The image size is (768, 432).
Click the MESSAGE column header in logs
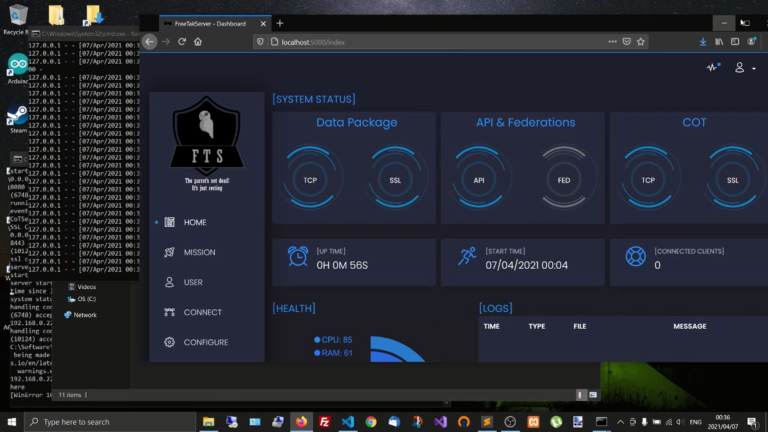tap(690, 326)
